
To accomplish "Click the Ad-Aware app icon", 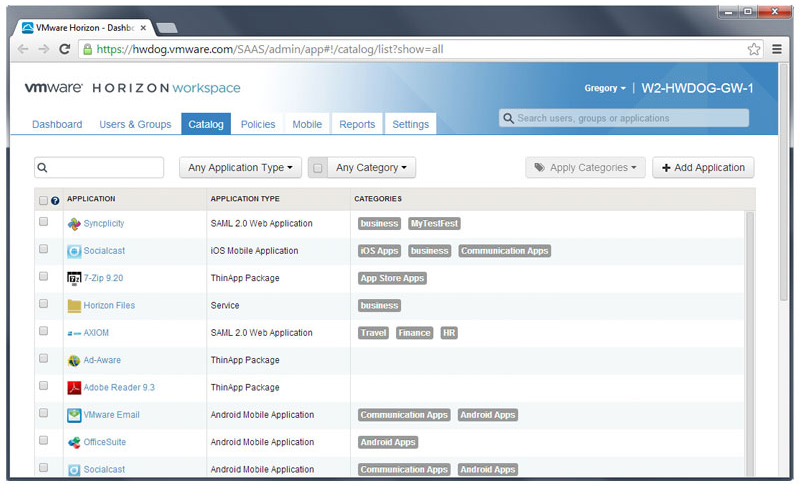I will coord(74,360).
